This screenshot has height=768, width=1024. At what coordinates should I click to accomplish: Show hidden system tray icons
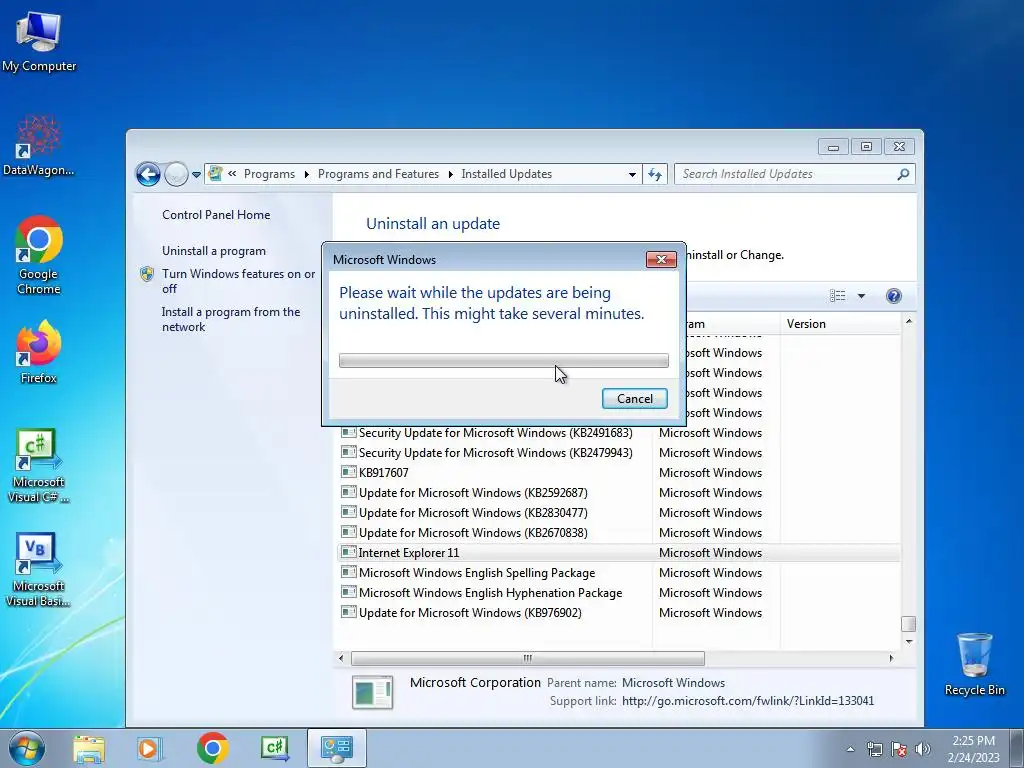coord(850,749)
